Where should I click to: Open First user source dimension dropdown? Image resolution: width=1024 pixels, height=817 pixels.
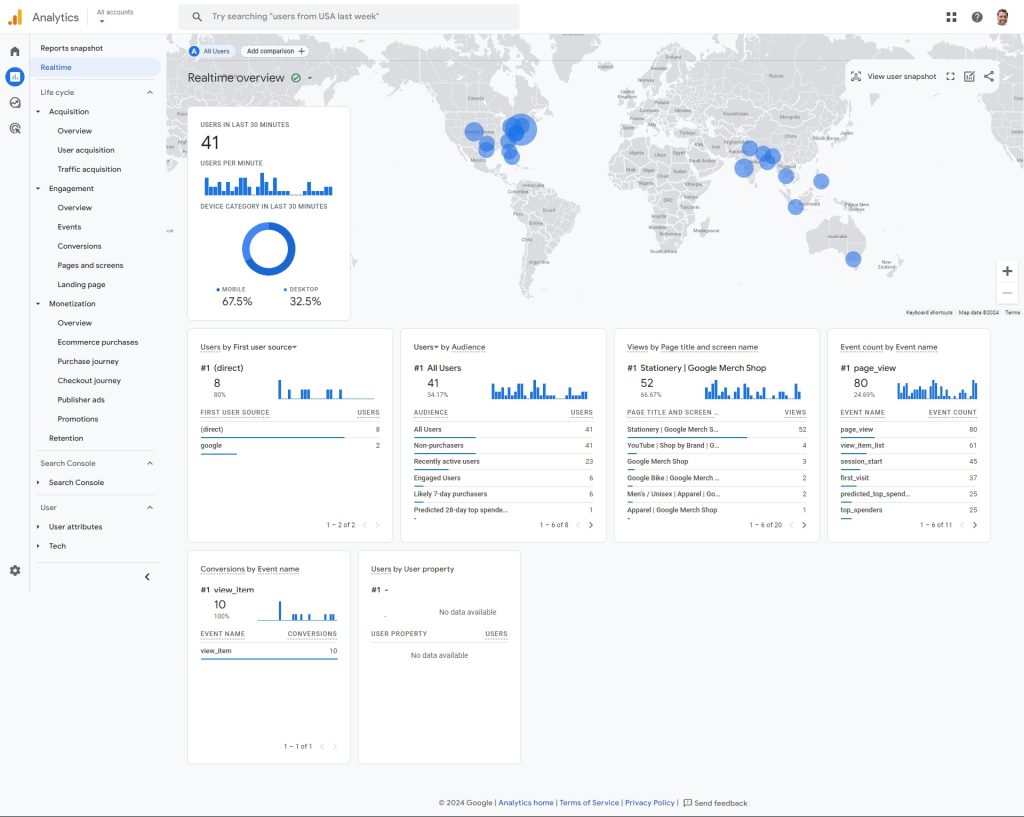[264, 347]
